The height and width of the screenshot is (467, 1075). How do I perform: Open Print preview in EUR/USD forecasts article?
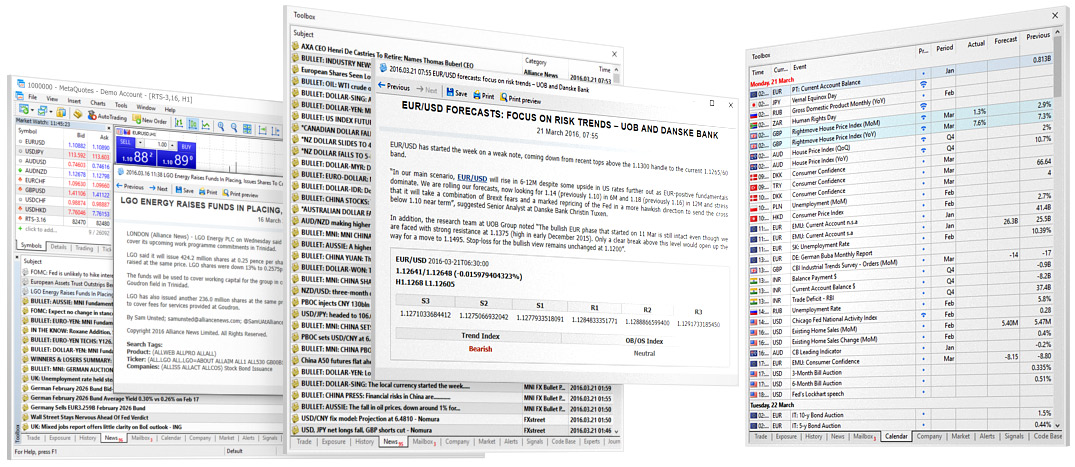(x=521, y=99)
